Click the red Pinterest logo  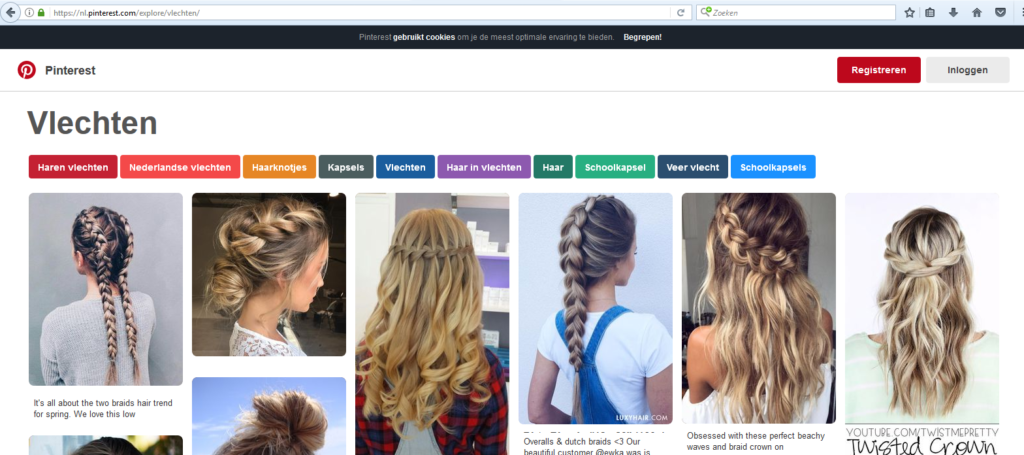(x=27, y=70)
